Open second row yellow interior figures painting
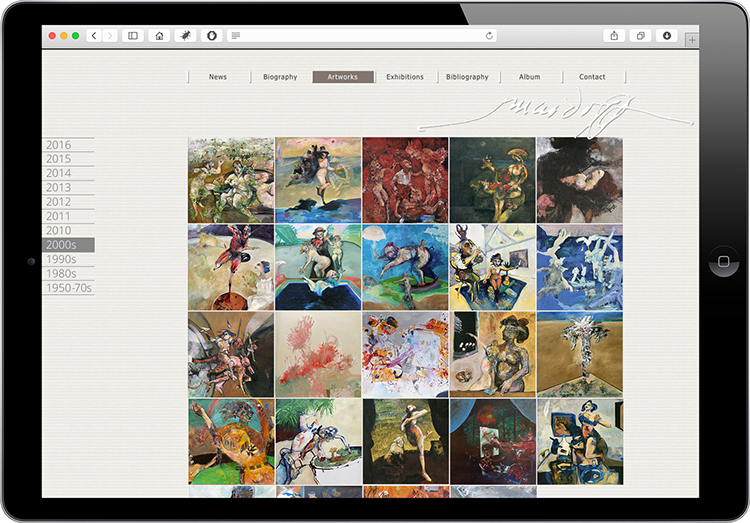 click(493, 267)
